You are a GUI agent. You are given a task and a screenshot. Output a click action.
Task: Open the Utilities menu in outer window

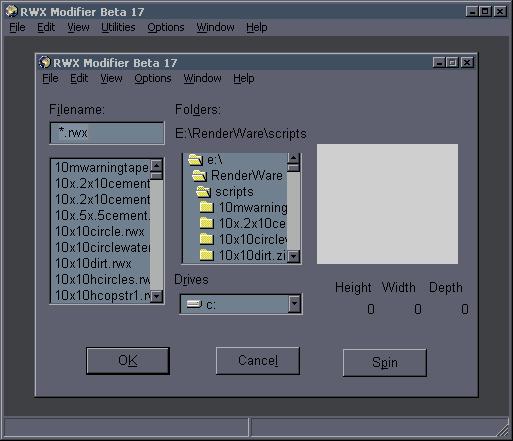(x=118, y=27)
